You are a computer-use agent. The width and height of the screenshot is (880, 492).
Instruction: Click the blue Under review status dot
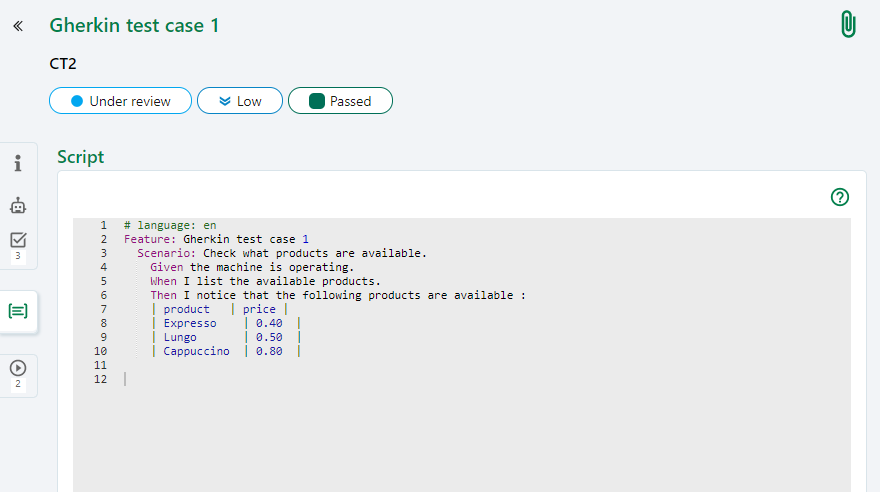coord(77,101)
